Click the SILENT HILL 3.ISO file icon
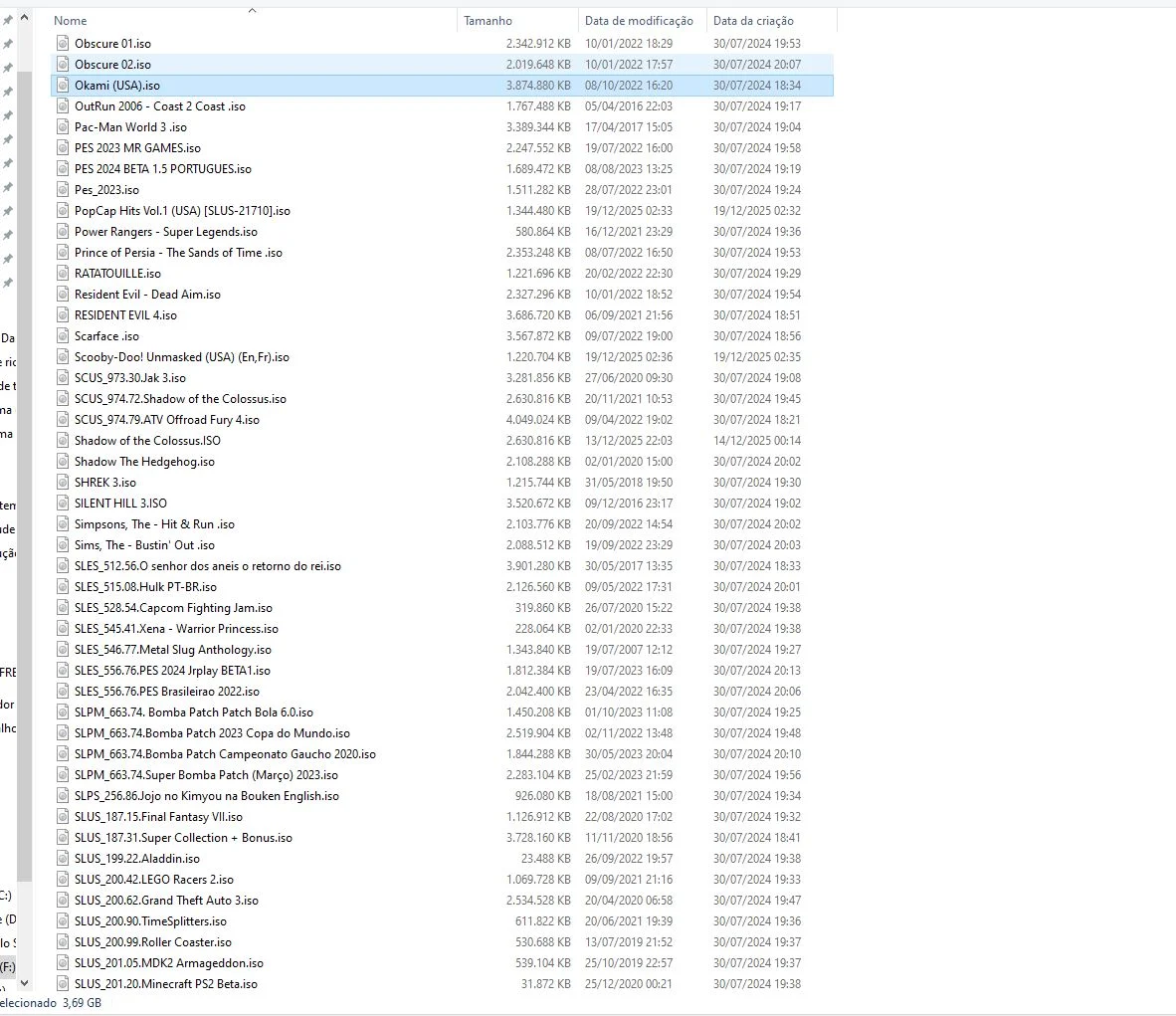The width and height of the screenshot is (1176, 1016). click(63, 504)
